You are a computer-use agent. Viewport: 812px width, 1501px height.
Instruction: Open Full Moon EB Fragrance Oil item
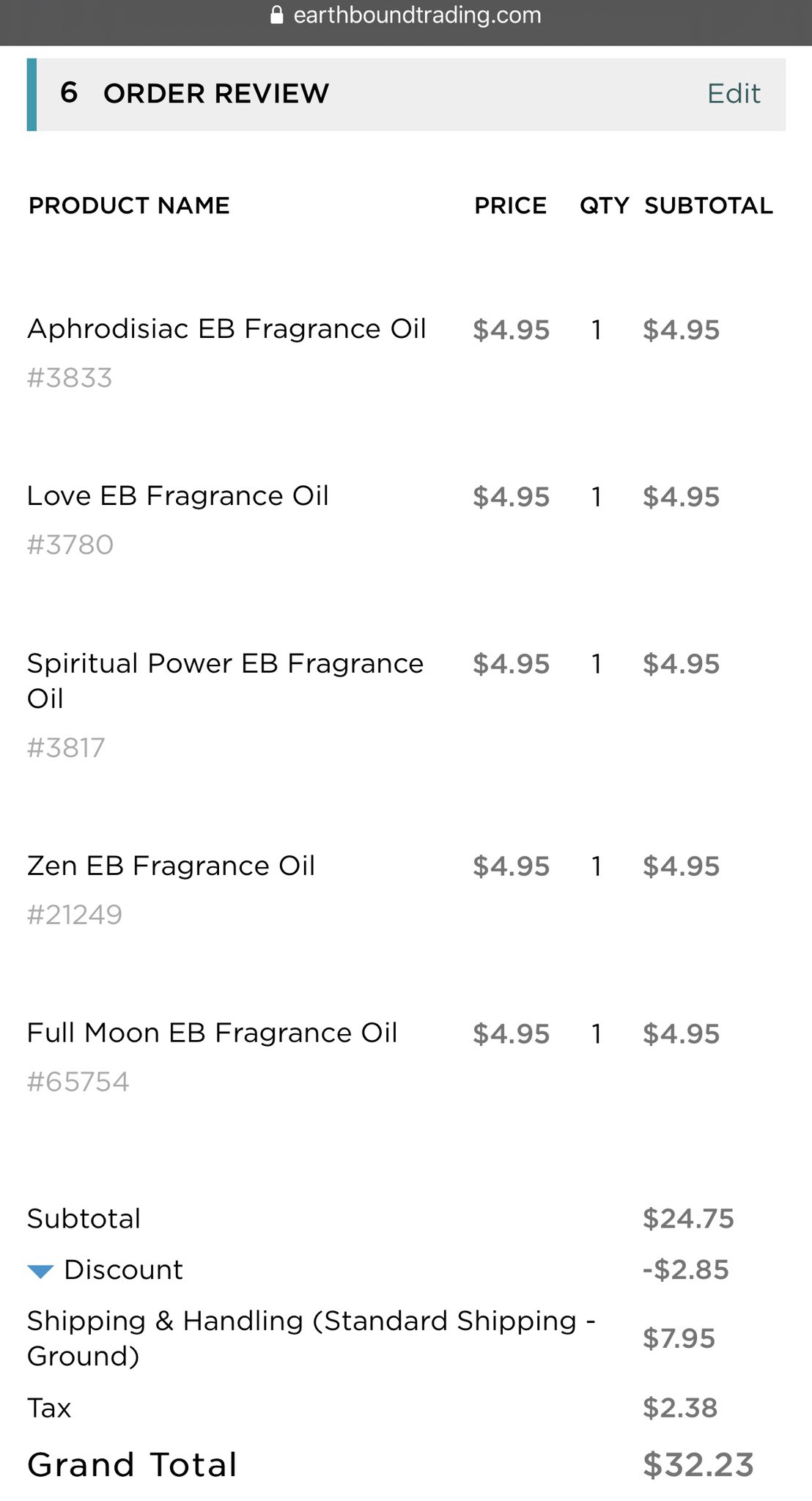click(x=212, y=1033)
